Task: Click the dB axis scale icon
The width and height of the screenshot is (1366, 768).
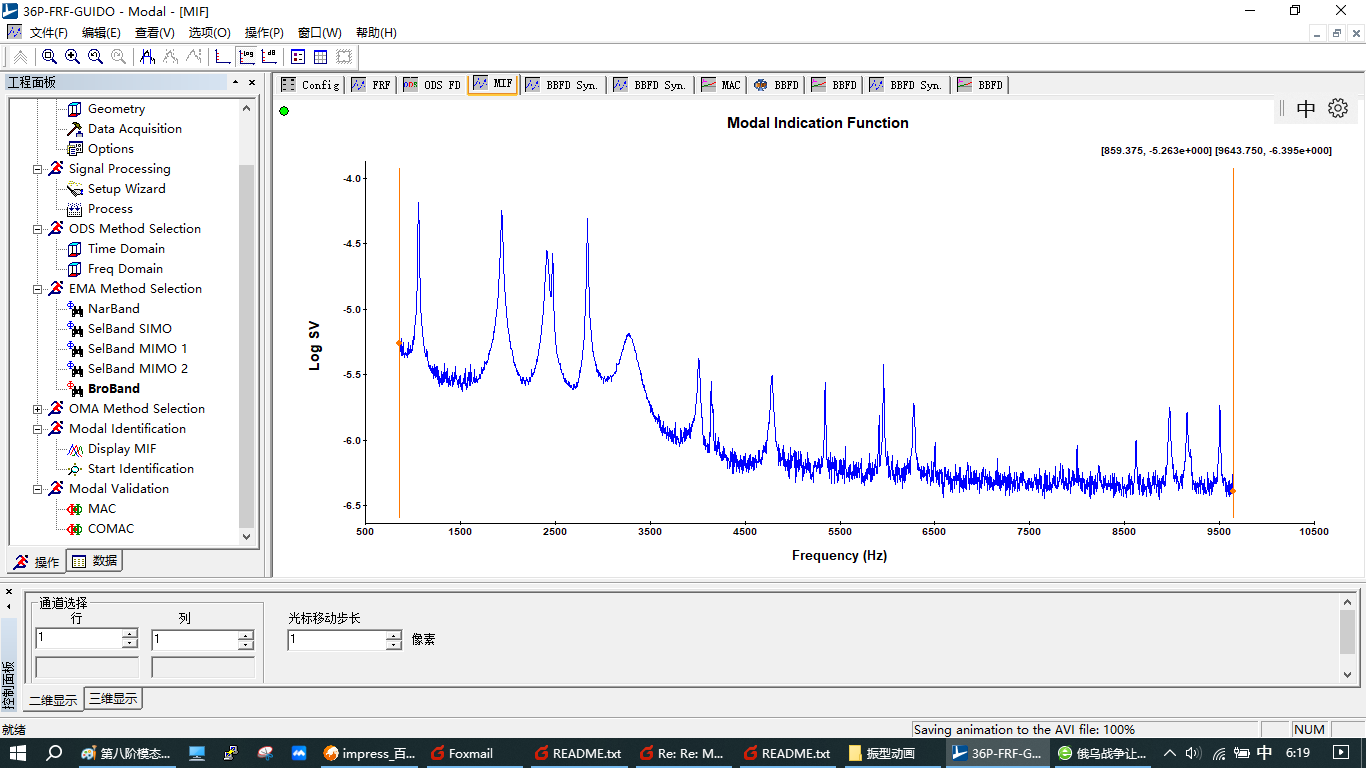Action: tap(268, 57)
